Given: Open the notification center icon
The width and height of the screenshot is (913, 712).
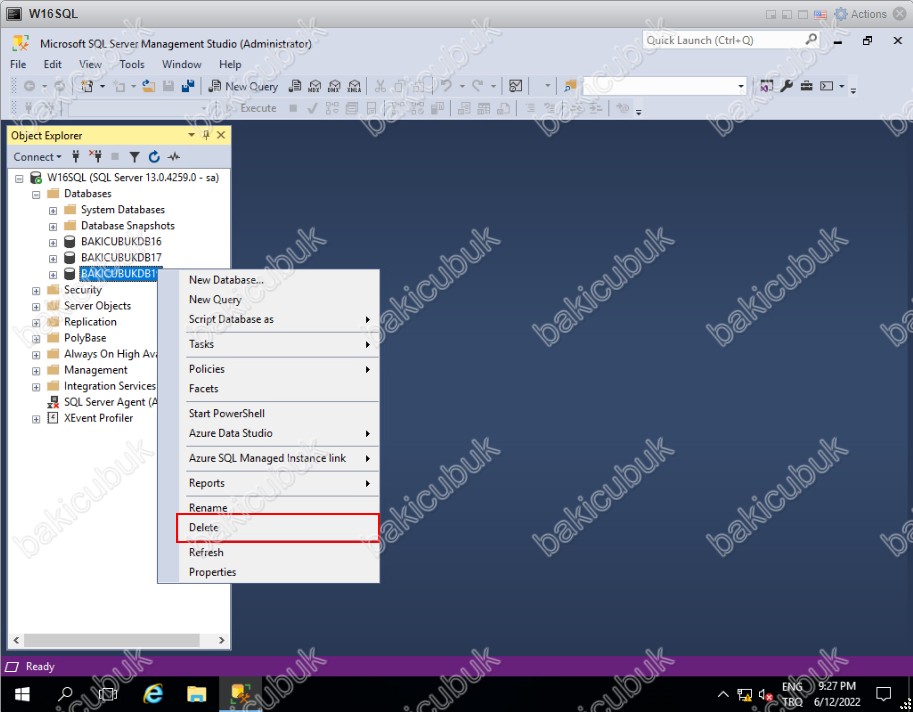Looking at the screenshot, I should (883, 694).
